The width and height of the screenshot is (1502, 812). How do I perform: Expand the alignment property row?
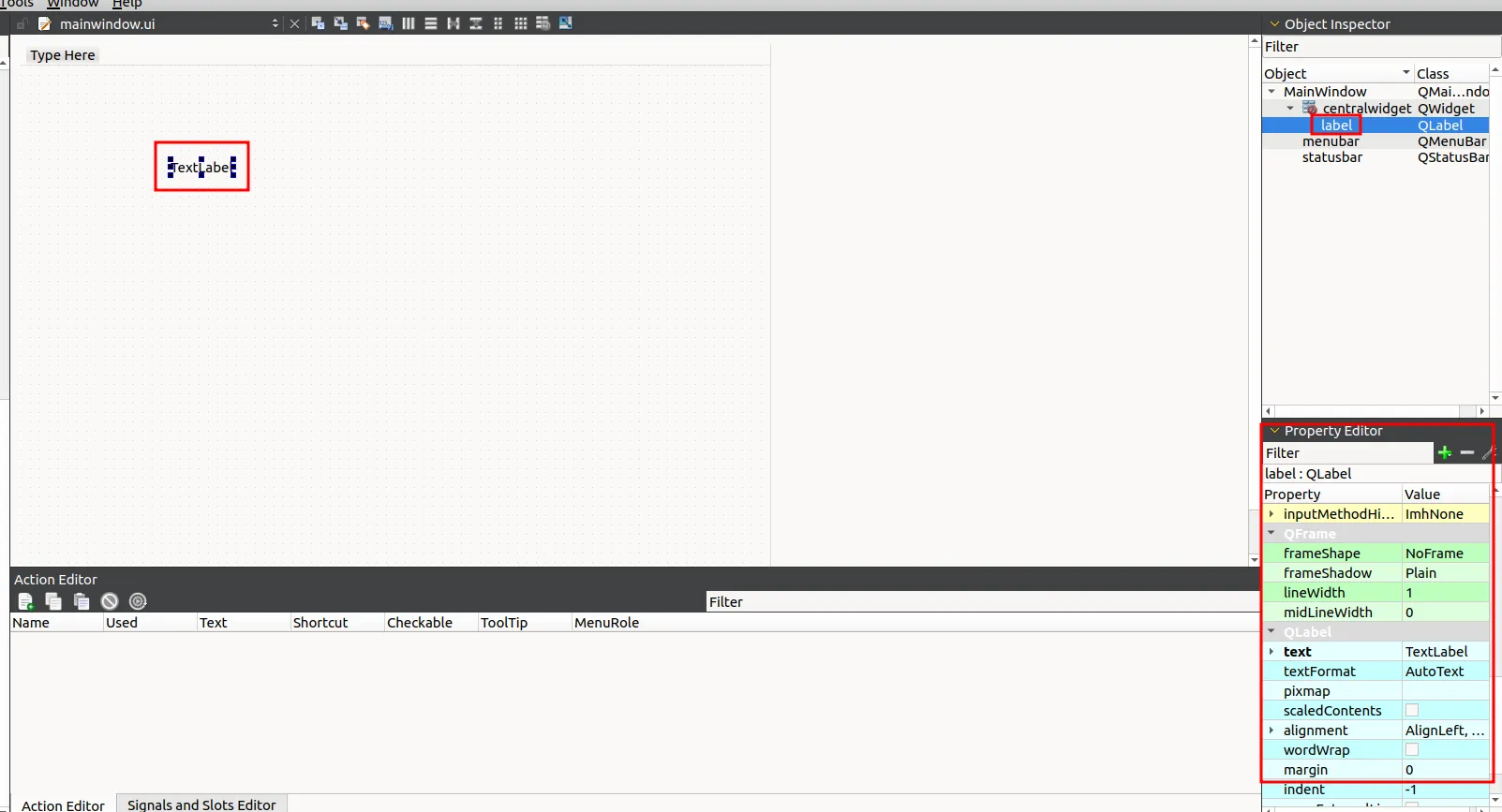(1271, 731)
